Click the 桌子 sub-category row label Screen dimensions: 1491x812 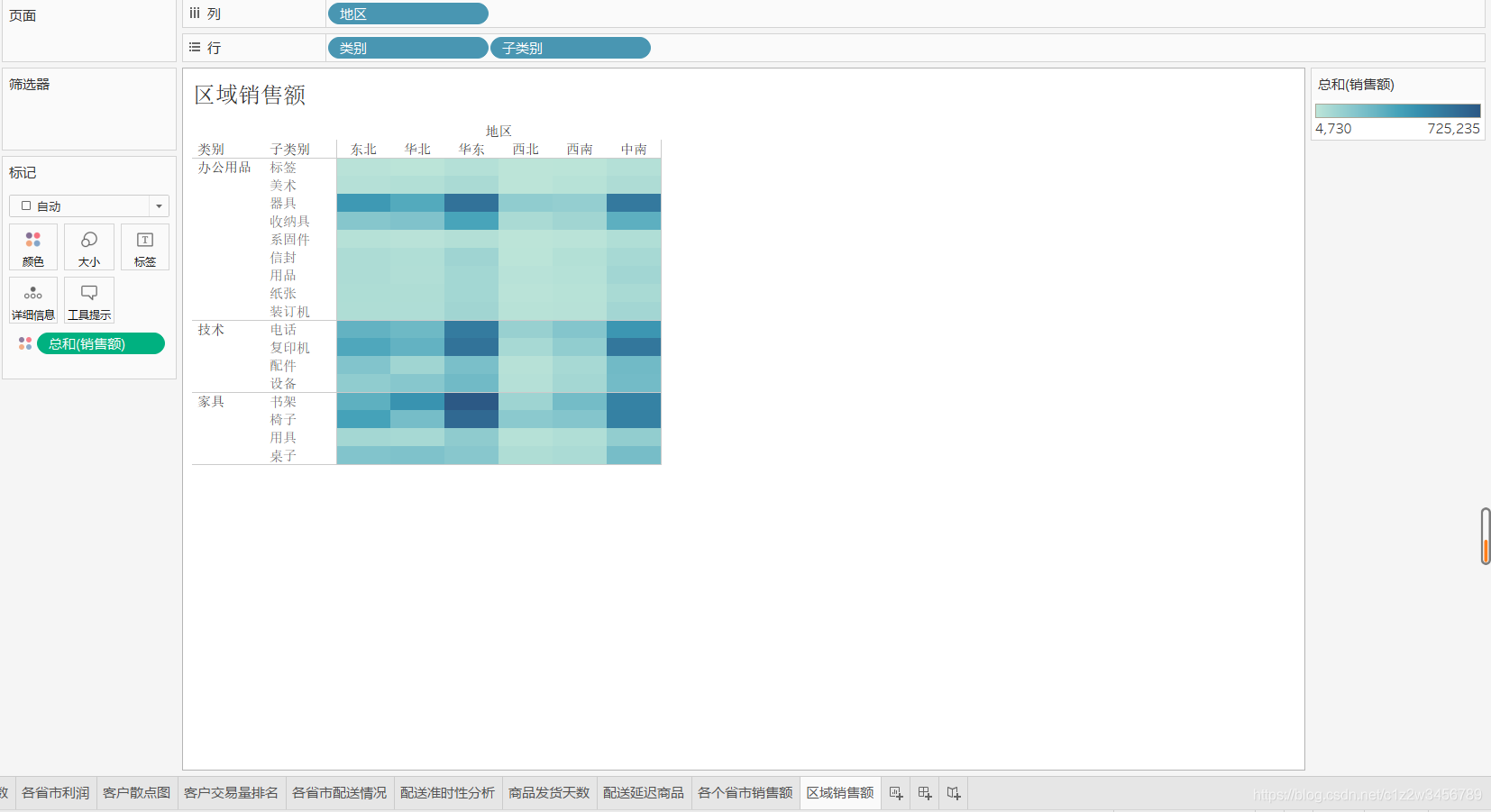point(283,456)
